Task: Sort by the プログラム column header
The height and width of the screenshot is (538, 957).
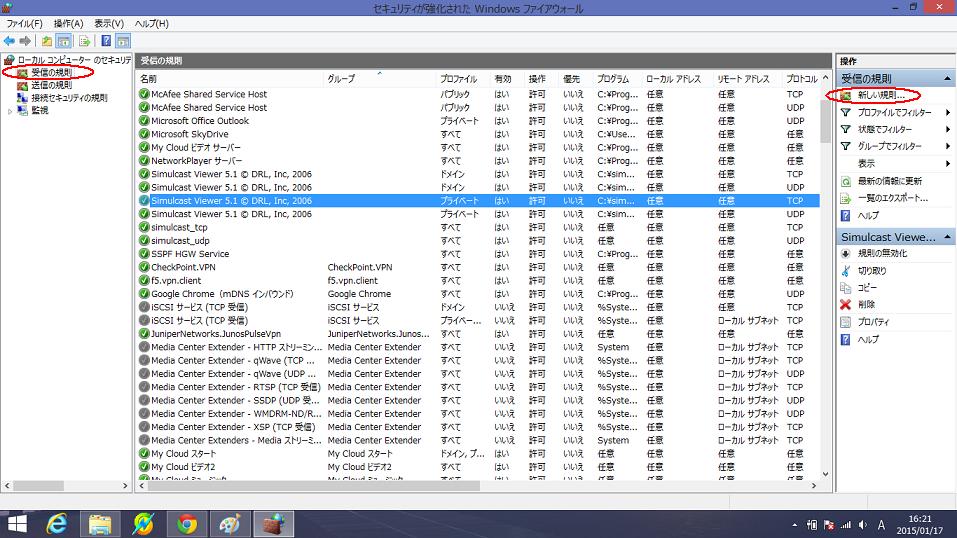Action: tap(617, 79)
